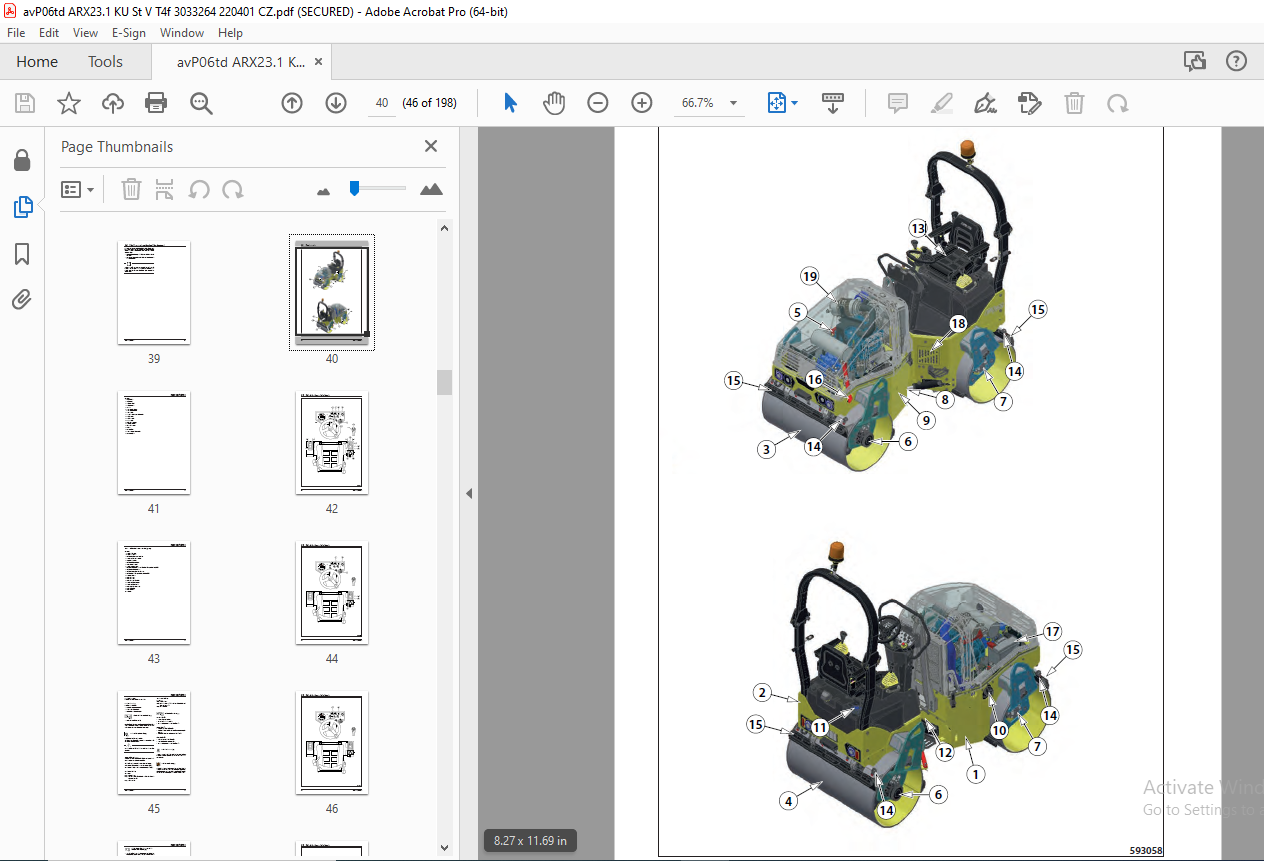Activate the hand pan tool

pos(554,103)
